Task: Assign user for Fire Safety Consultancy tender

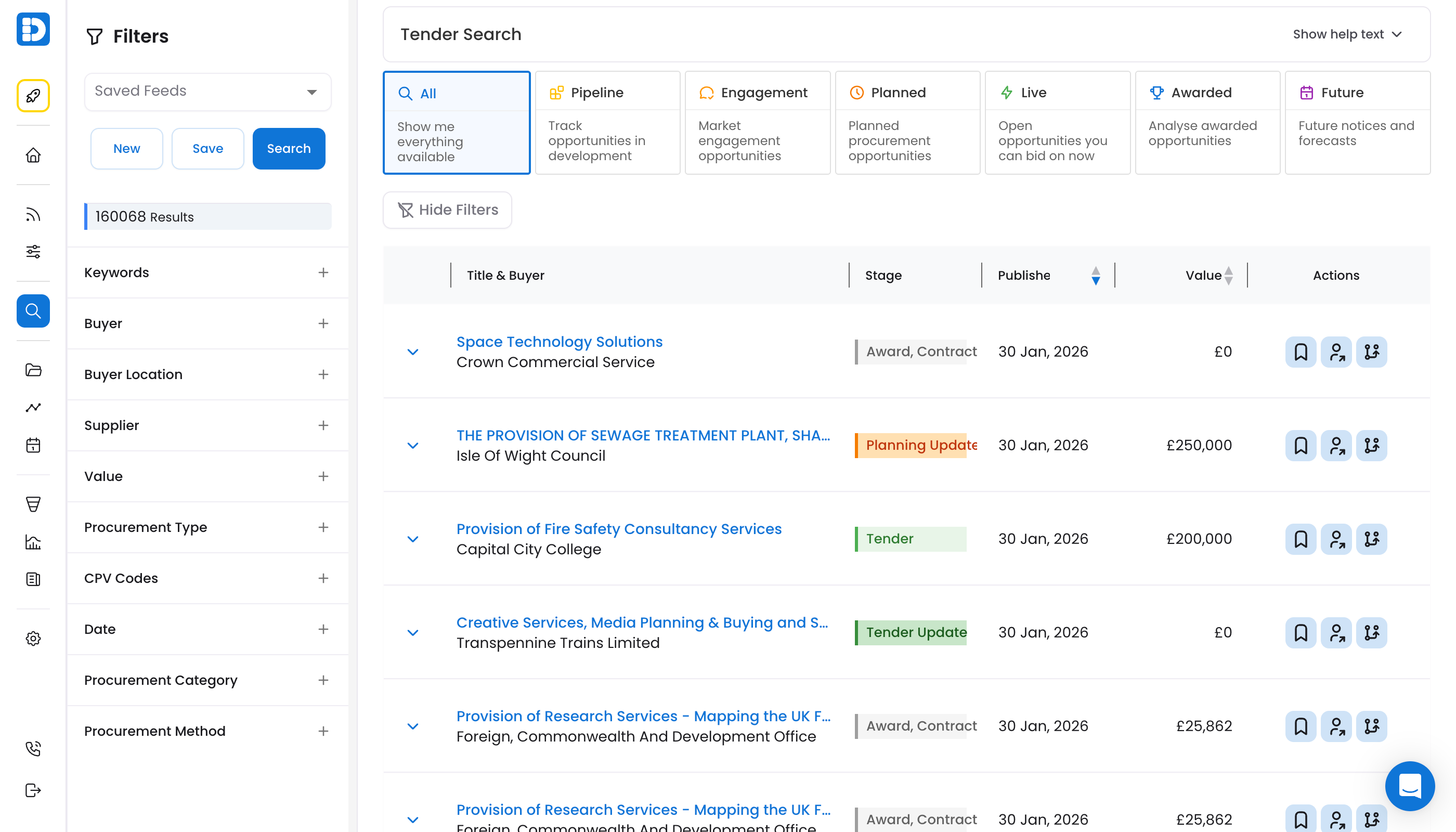Action: click(1336, 539)
